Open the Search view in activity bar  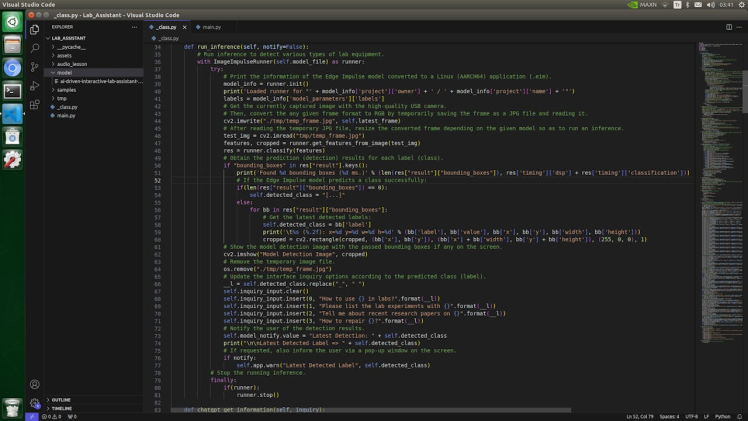tap(35, 48)
